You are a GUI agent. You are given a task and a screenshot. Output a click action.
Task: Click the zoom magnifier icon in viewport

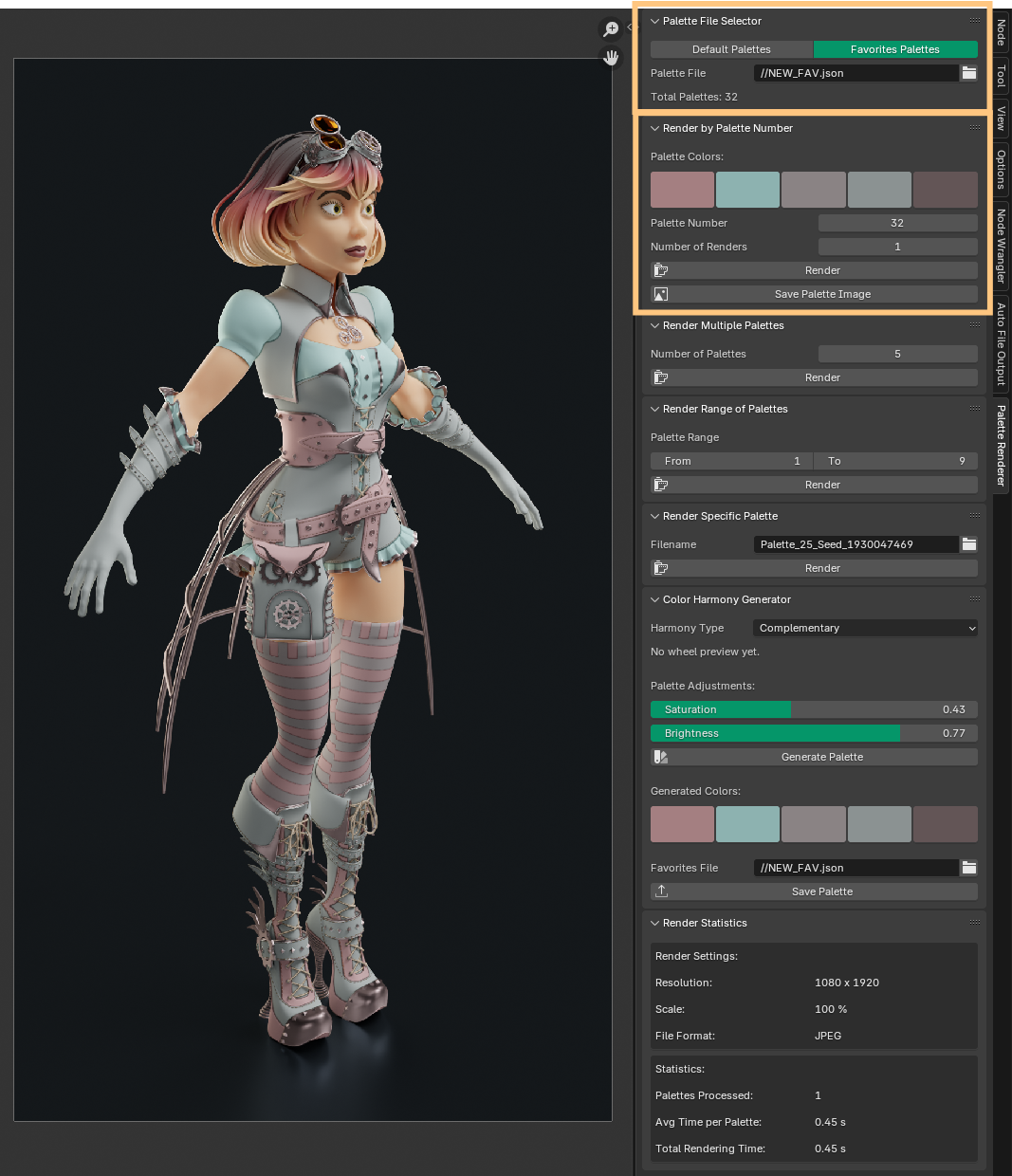click(611, 29)
